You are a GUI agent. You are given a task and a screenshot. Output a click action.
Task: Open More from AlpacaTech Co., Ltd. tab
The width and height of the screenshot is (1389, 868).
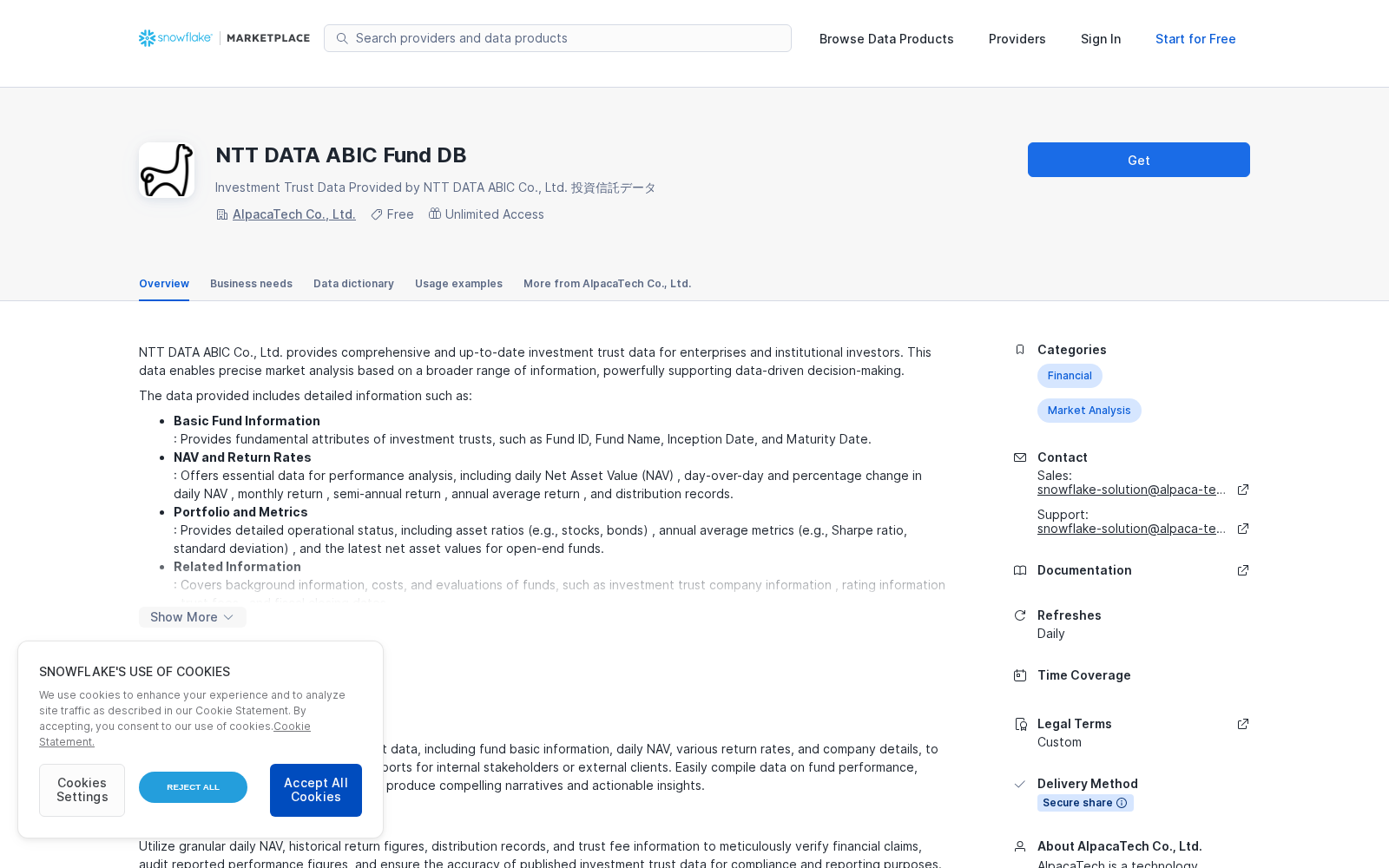[x=608, y=284]
